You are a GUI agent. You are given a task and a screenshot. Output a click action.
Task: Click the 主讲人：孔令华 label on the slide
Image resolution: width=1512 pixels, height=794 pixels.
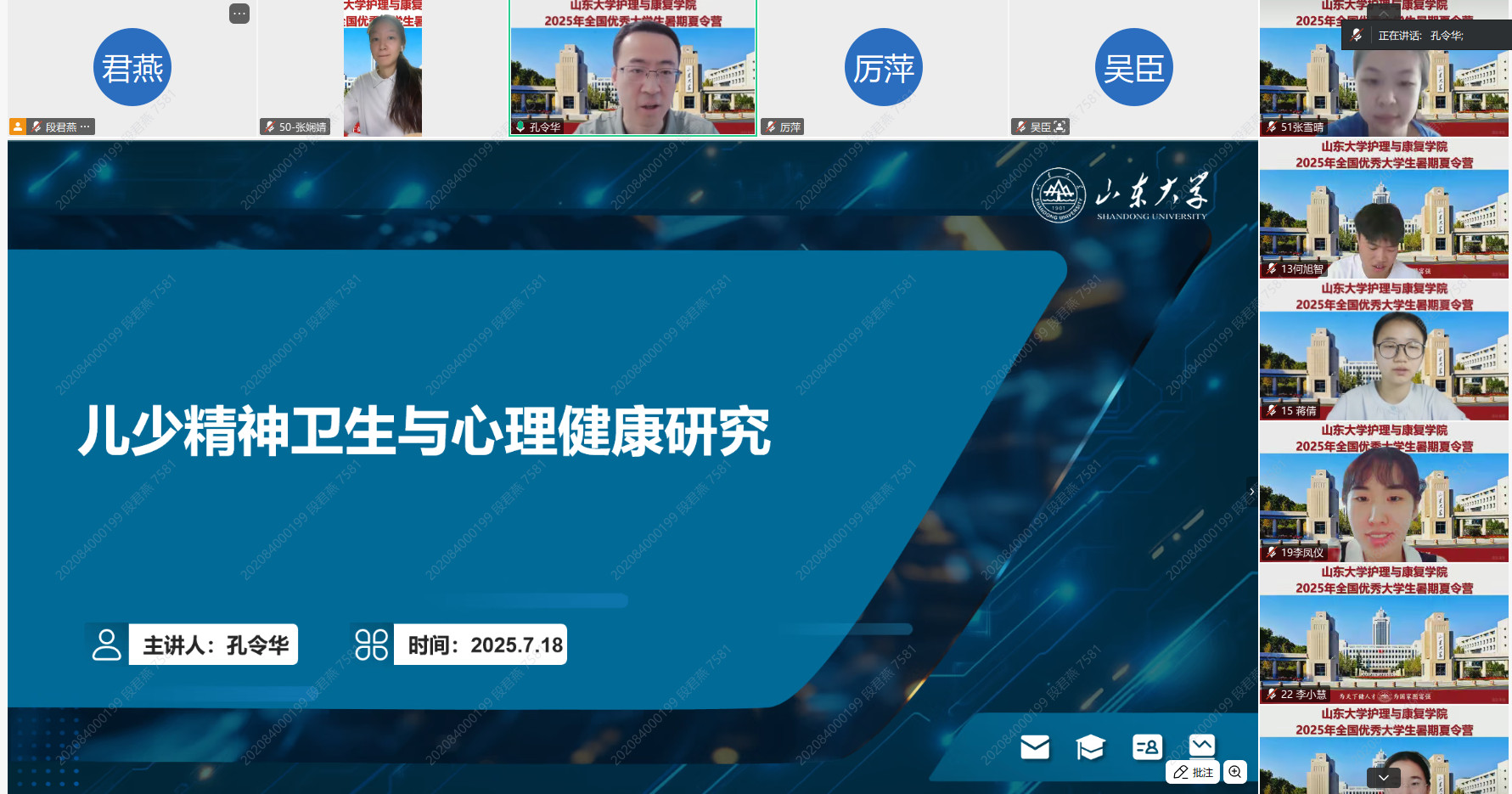[x=215, y=645]
